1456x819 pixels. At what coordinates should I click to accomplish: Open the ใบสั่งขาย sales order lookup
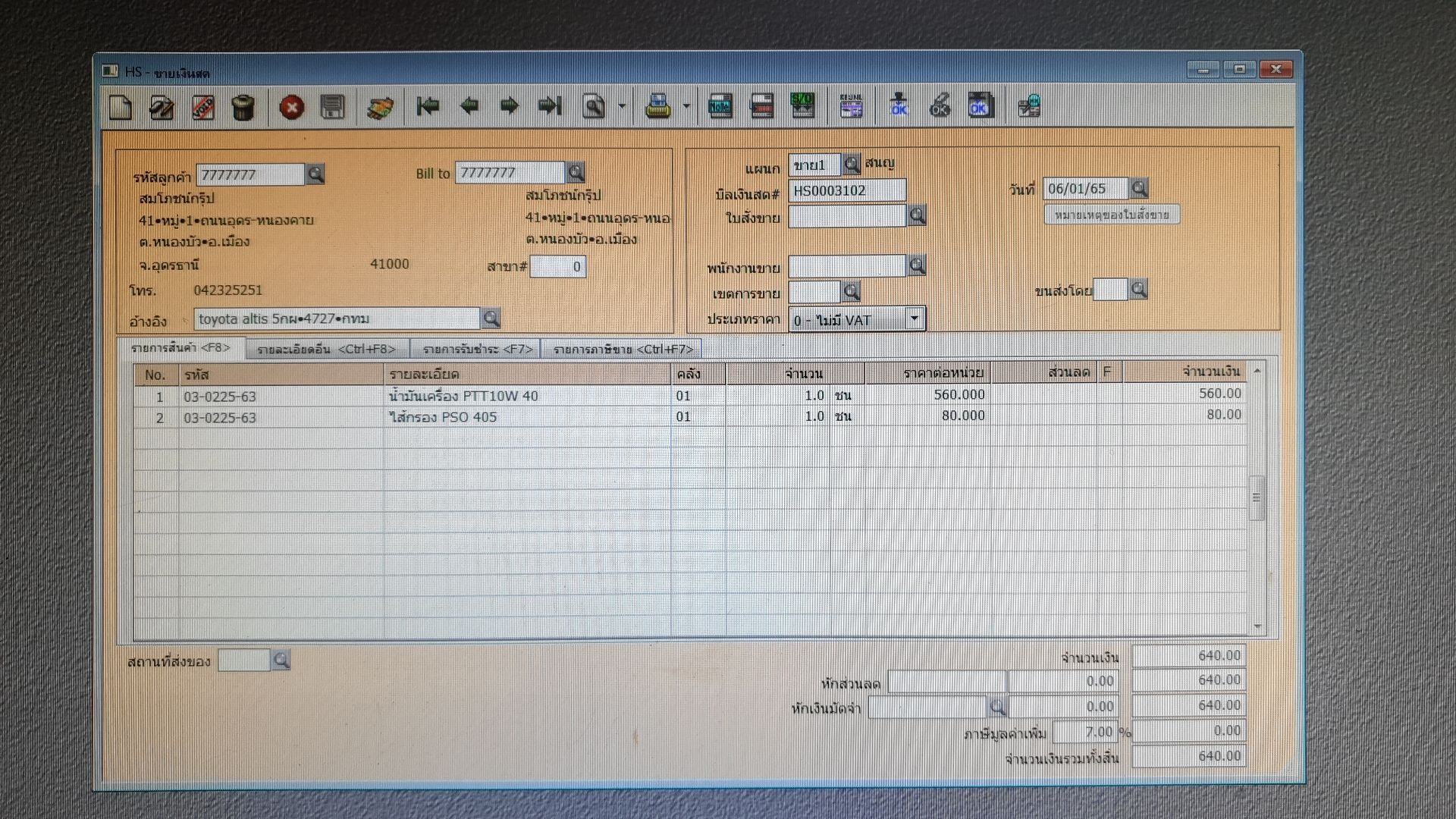tap(917, 216)
